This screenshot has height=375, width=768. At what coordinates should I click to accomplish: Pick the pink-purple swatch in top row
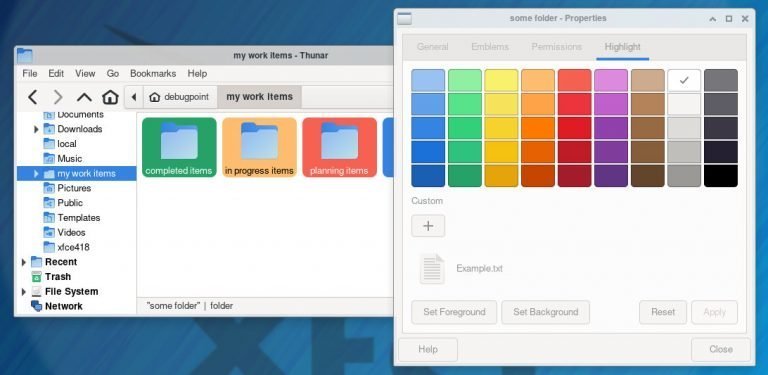pos(611,80)
